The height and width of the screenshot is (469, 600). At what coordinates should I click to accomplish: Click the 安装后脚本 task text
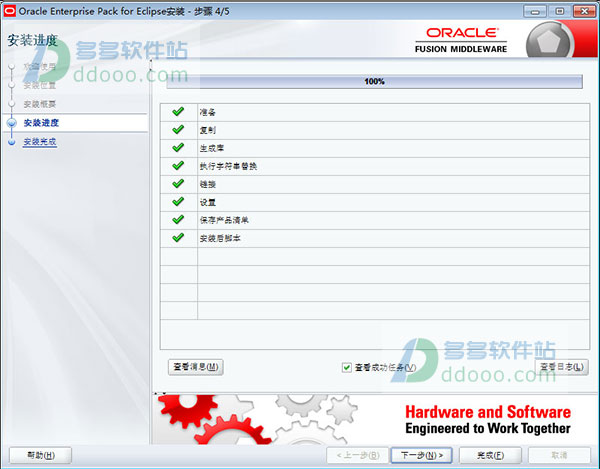coord(220,238)
